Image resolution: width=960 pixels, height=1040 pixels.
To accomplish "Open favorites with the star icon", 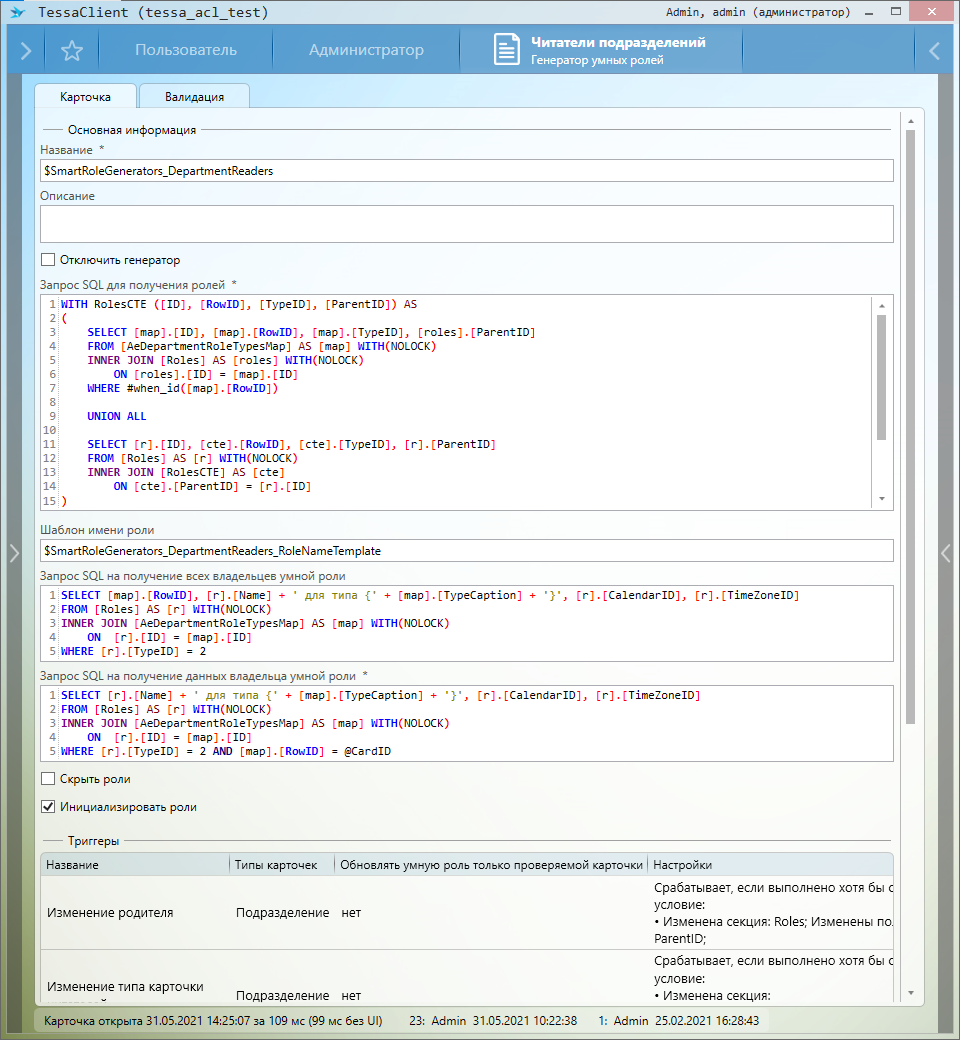I will (x=71, y=51).
